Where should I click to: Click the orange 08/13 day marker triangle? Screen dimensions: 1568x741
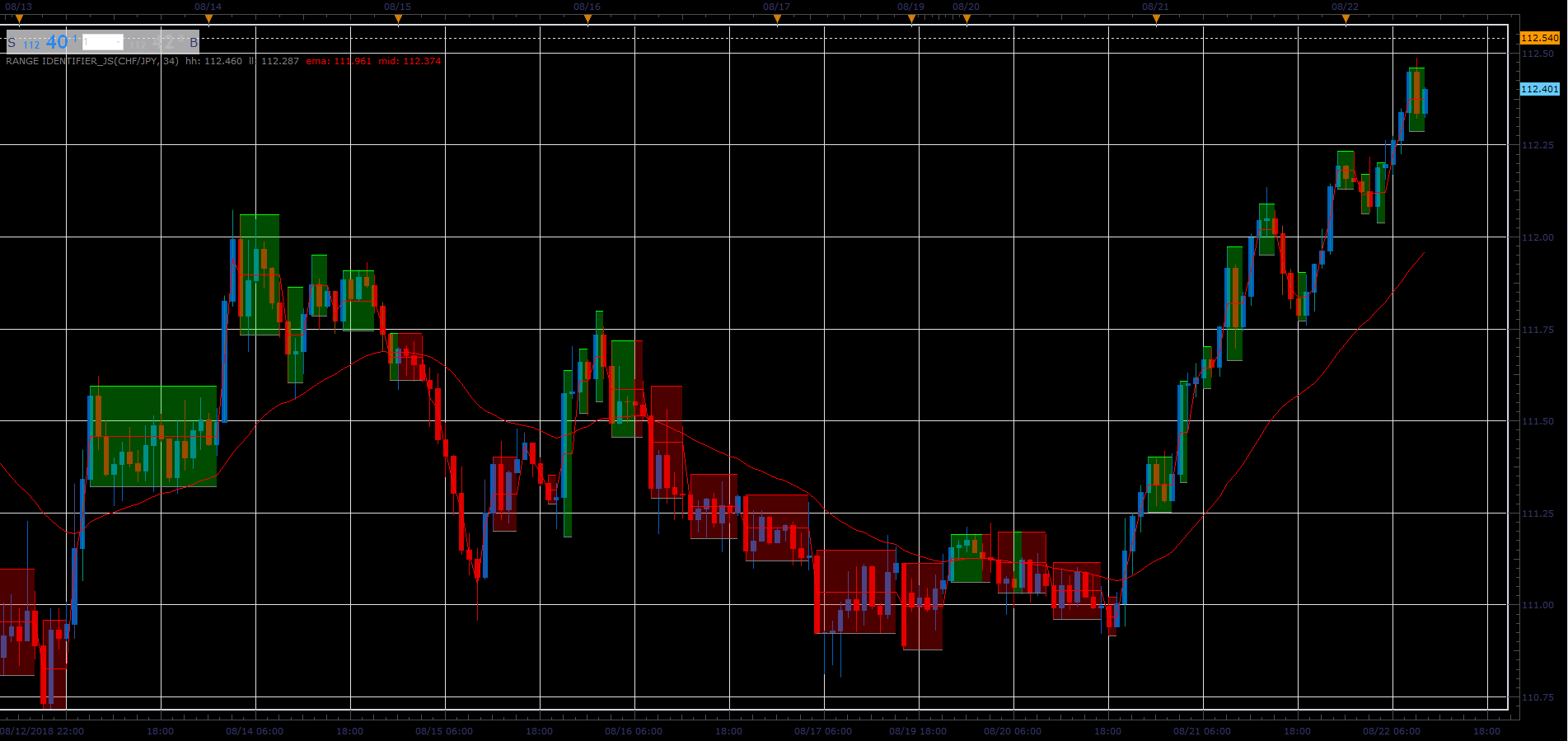[19, 19]
